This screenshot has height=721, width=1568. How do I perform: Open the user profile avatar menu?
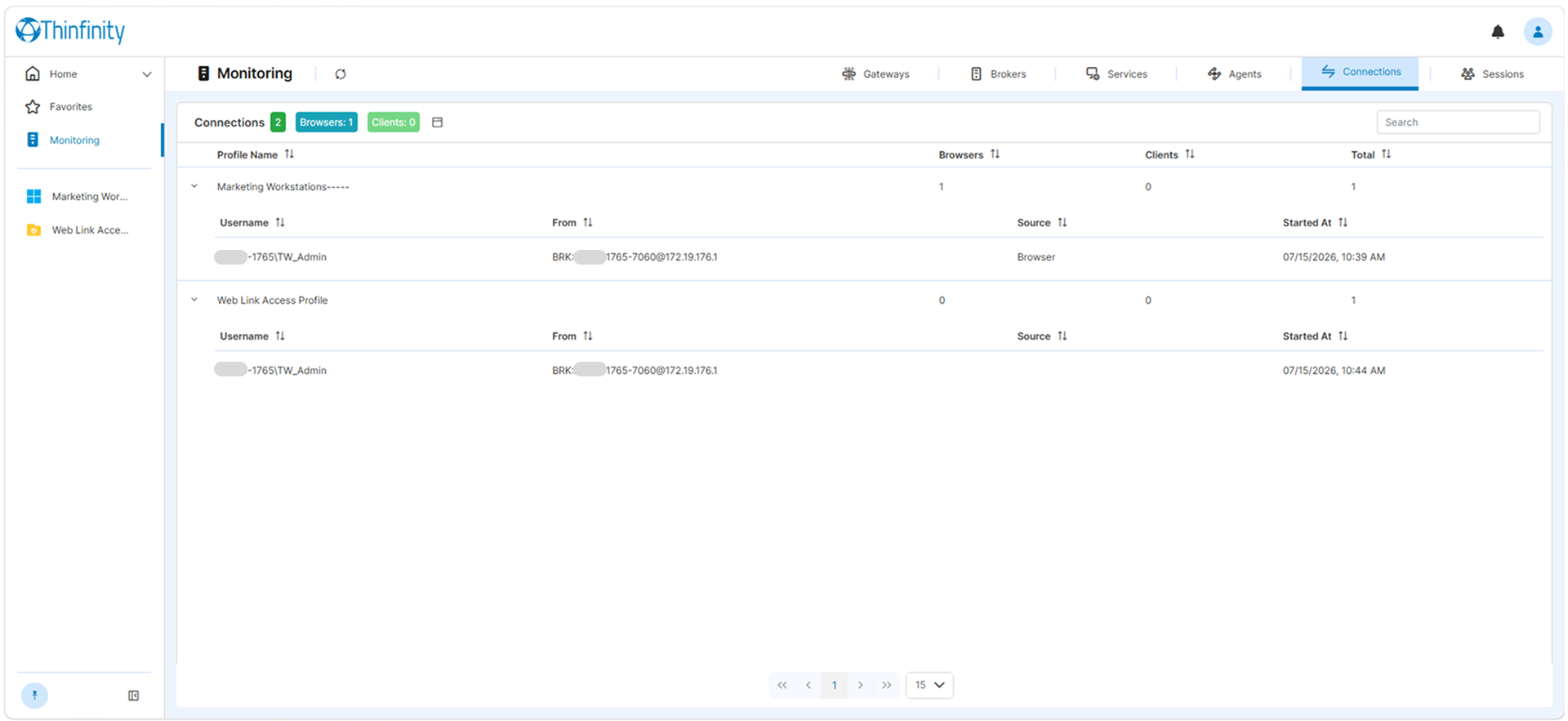[x=1538, y=32]
